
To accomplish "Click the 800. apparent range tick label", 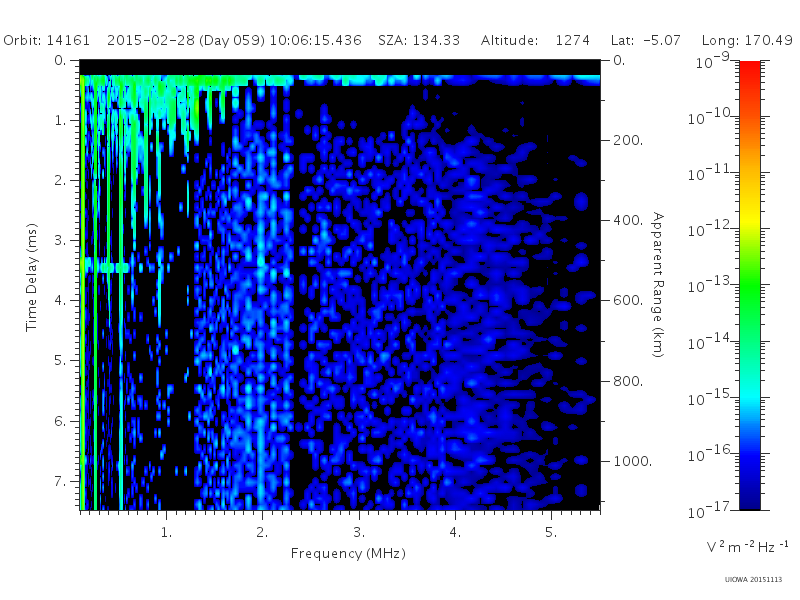I will click(628, 381).
